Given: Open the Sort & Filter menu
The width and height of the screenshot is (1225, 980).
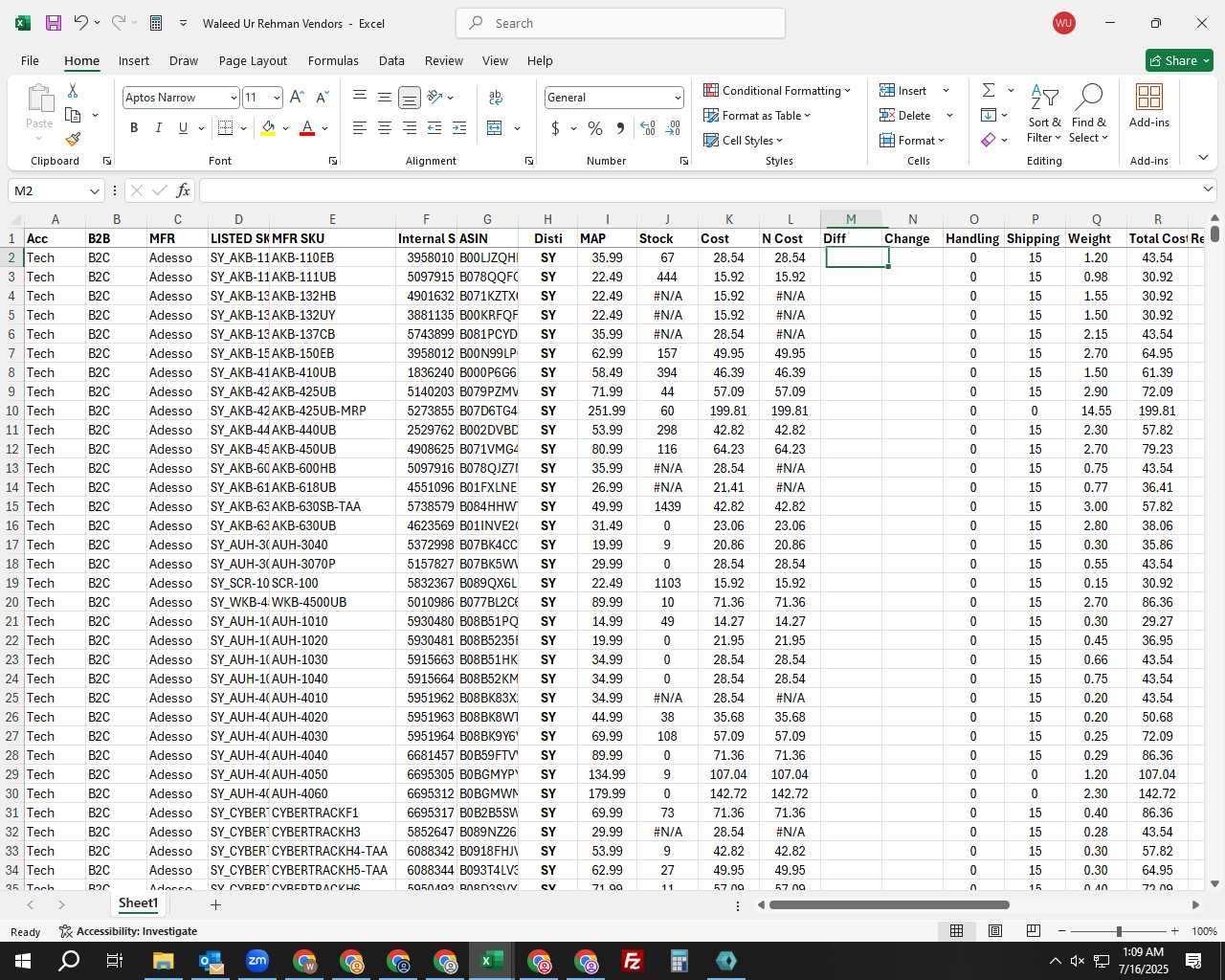Looking at the screenshot, I should (1044, 114).
